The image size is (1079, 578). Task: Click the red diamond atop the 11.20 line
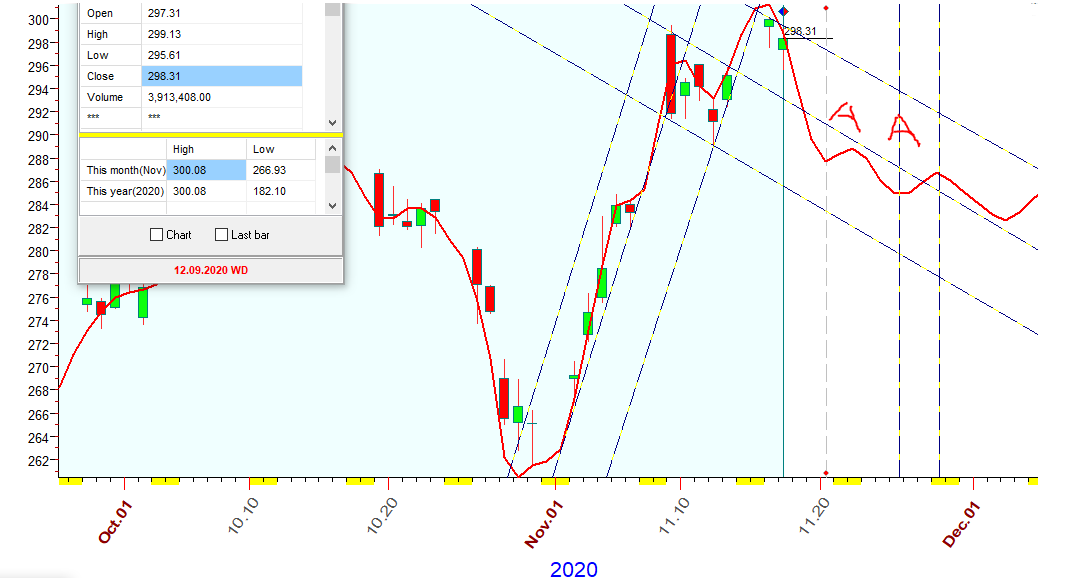point(826,8)
